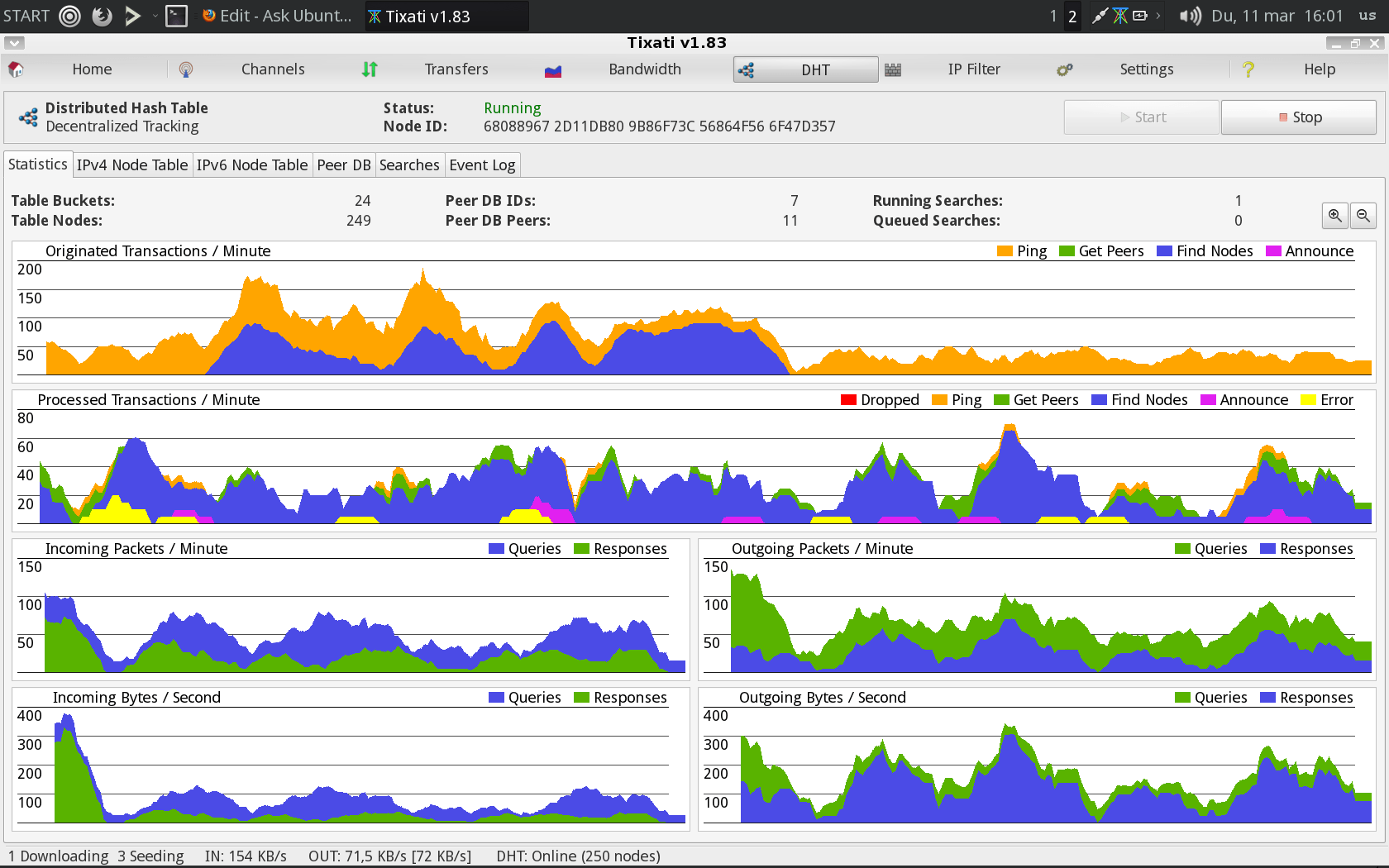
Task: Click the Help question mark icon
Action: [1248, 69]
